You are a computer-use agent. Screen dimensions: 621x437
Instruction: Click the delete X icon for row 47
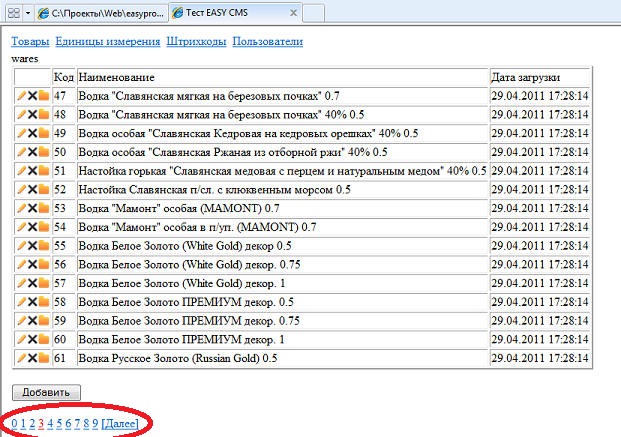point(32,95)
